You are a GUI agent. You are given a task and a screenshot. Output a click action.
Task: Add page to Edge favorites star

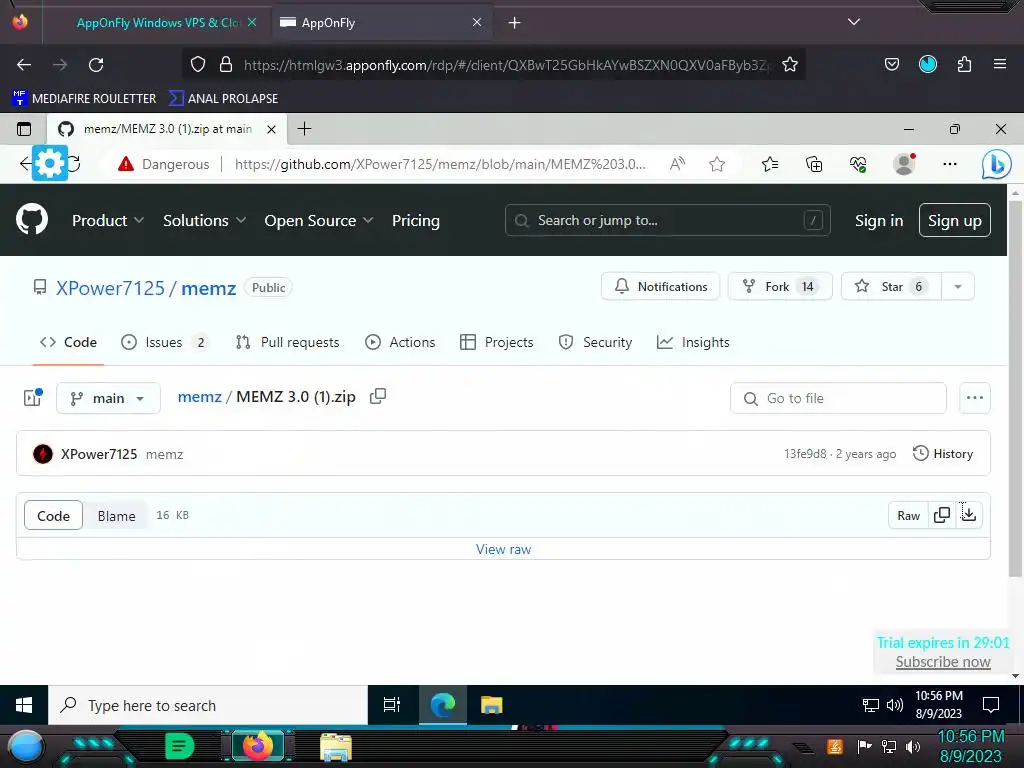(717, 164)
